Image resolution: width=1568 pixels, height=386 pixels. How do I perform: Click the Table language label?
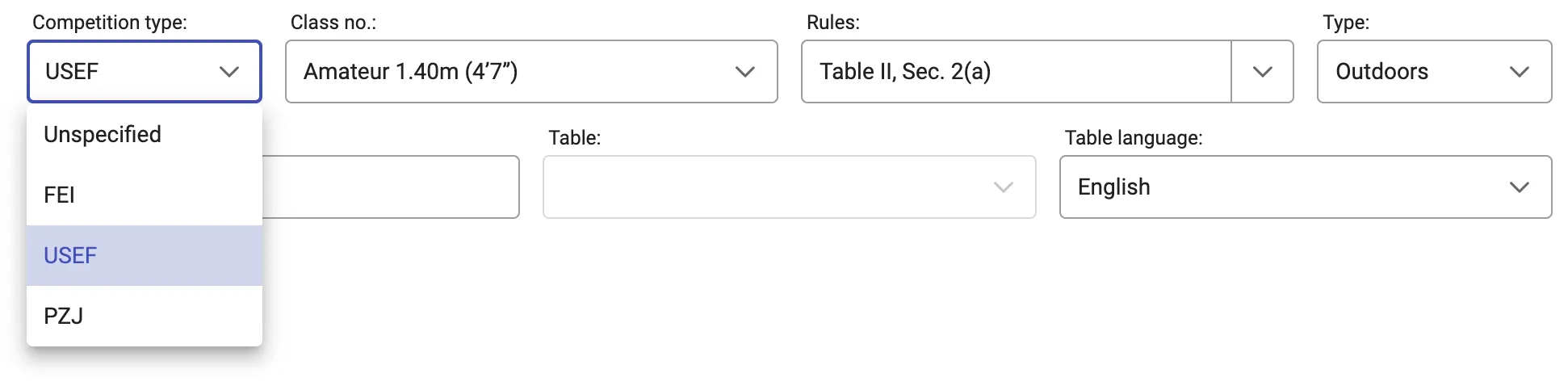click(1133, 138)
